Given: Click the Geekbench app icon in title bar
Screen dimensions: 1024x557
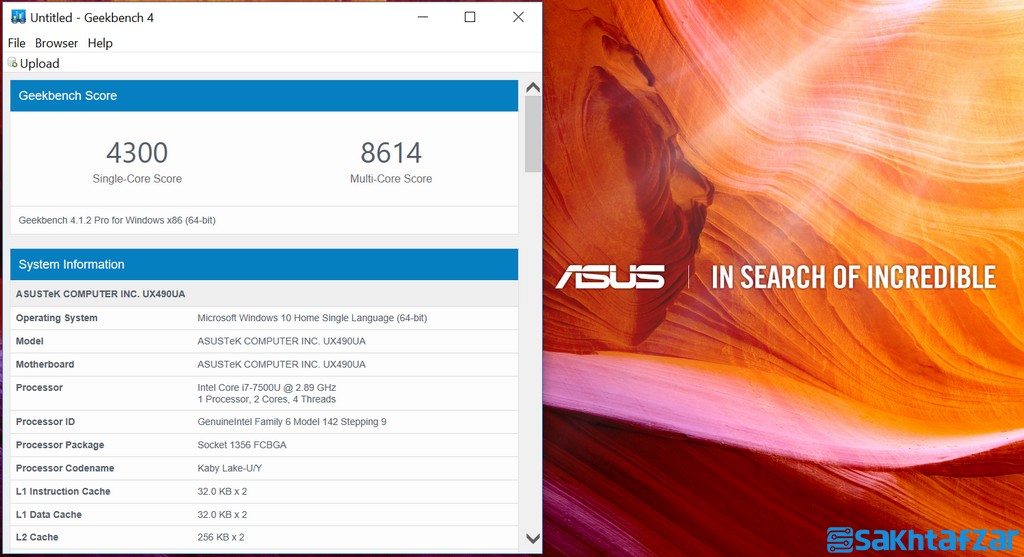Looking at the screenshot, I should (18, 17).
